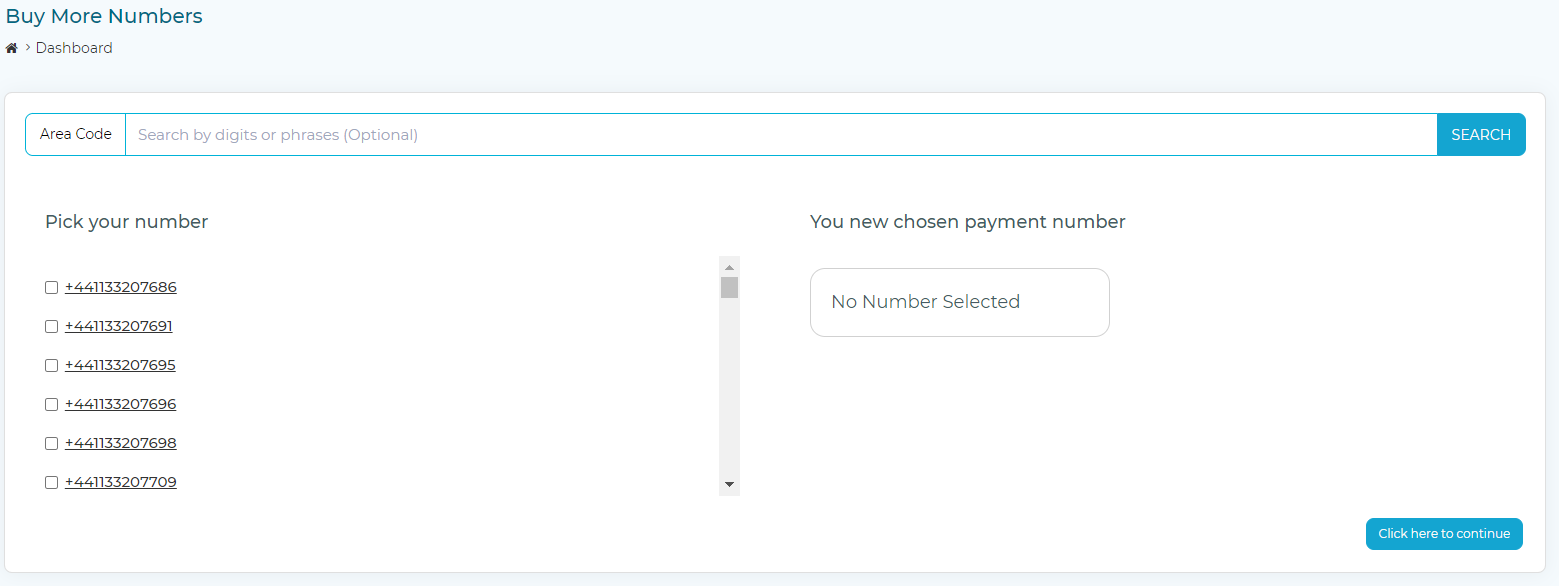This screenshot has width=1559, height=586.
Task: Check the box for +441133207695
Action: tap(52, 366)
